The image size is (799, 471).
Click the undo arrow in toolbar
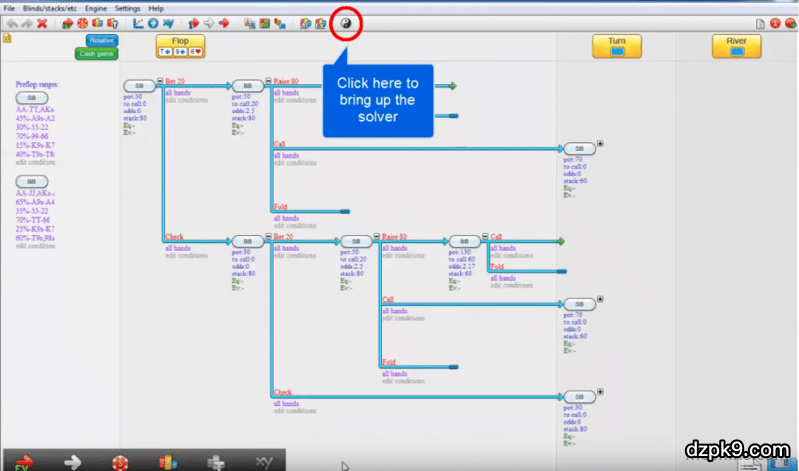tap(12, 23)
